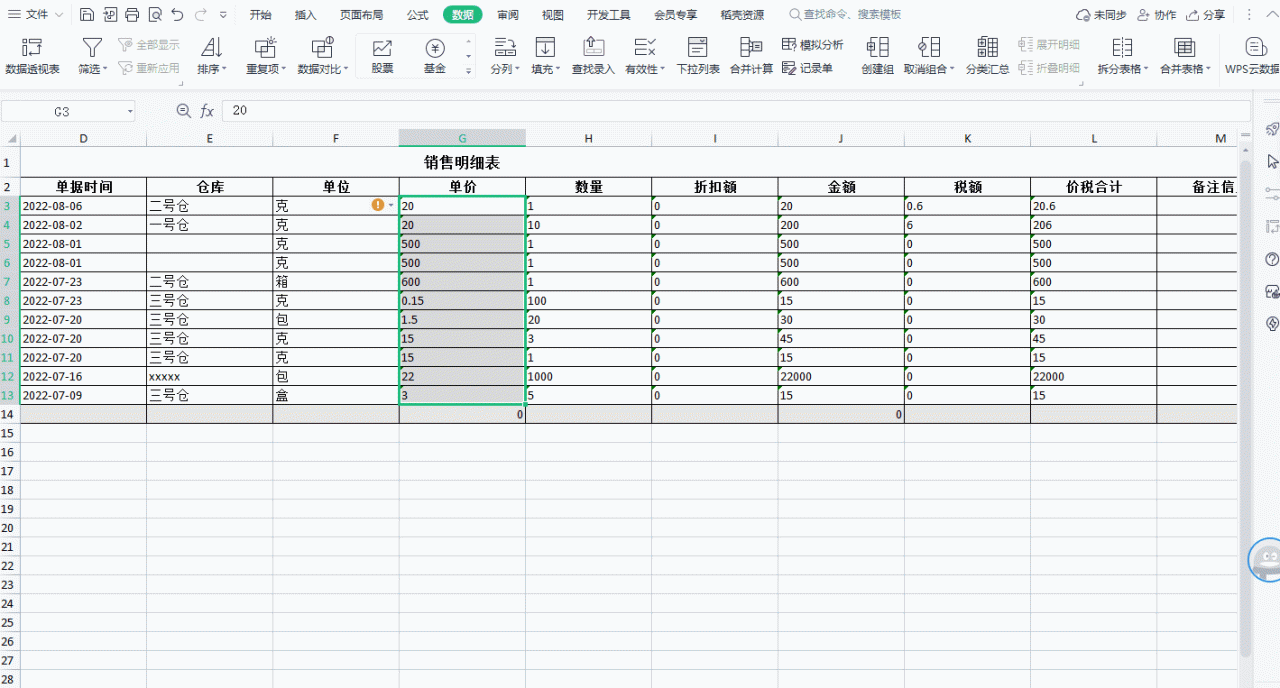The height and width of the screenshot is (688, 1280).
Task: Click the Save icon in quick access toolbar
Action: [x=87, y=15]
